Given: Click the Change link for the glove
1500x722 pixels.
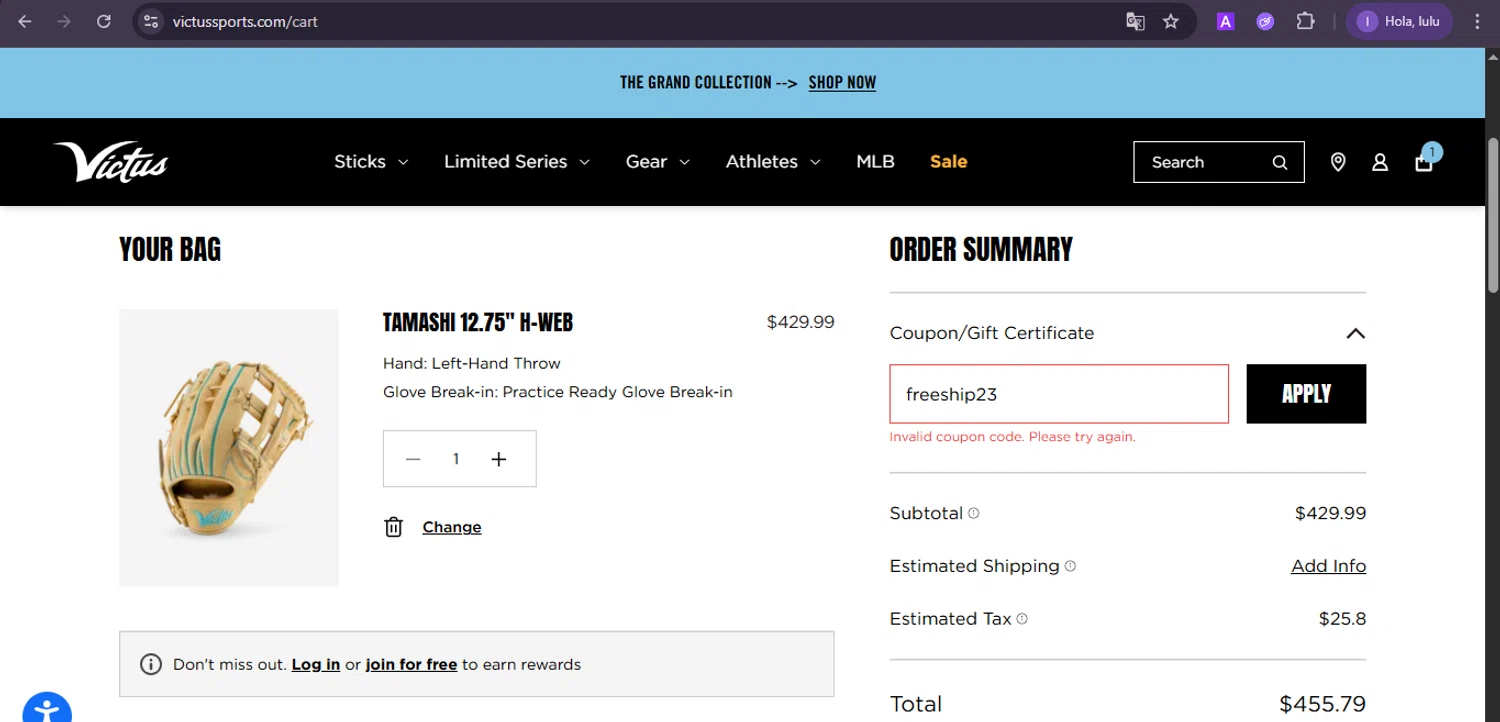Looking at the screenshot, I should click(x=452, y=527).
